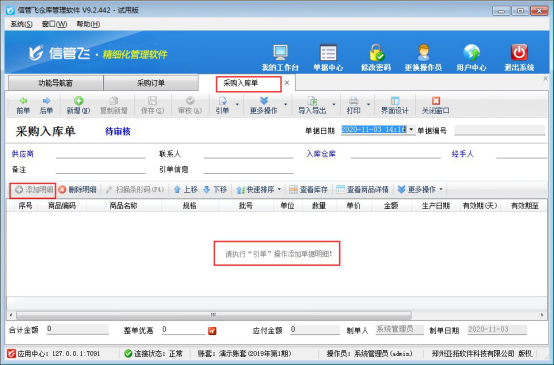Click 界面设计 layout icon
The image size is (554, 365).
point(394,105)
